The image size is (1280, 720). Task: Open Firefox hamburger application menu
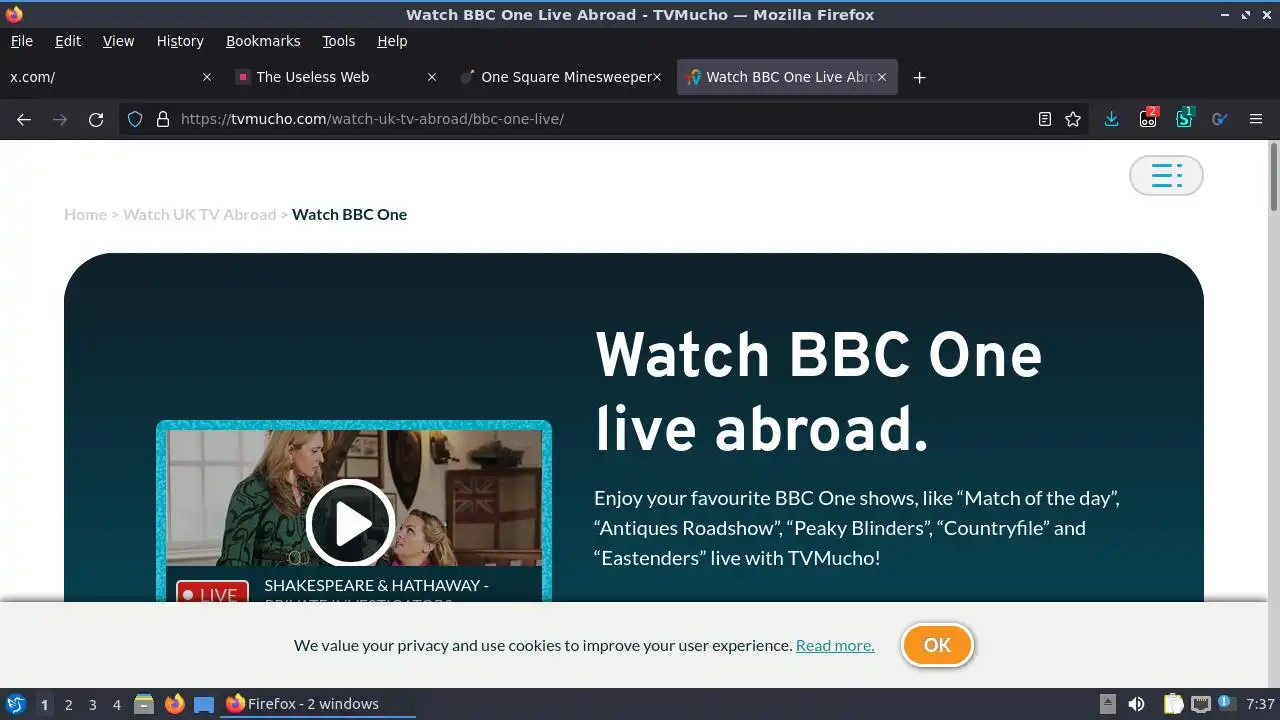[x=1256, y=119]
